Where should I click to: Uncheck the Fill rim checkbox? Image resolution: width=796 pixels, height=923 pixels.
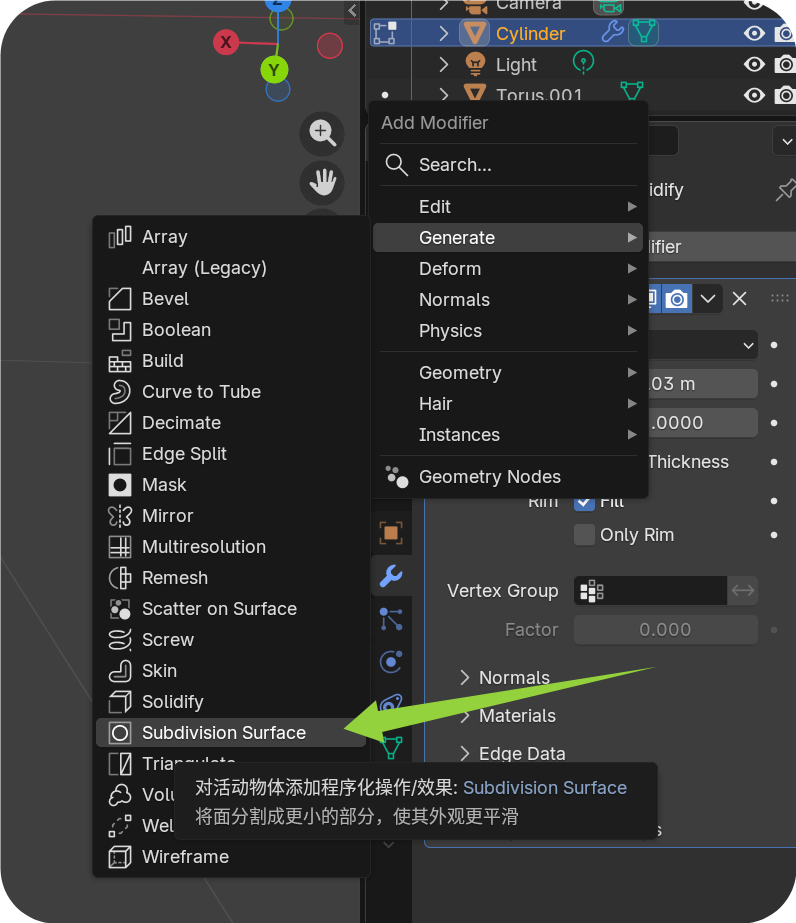[x=584, y=502]
